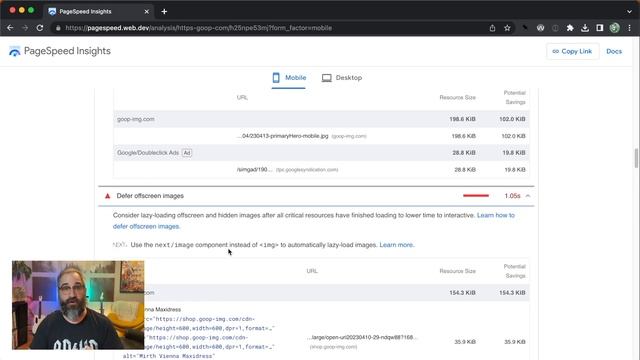The image size is (640, 360).
Task: Go back using browser back arrow
Action: pos(10,28)
